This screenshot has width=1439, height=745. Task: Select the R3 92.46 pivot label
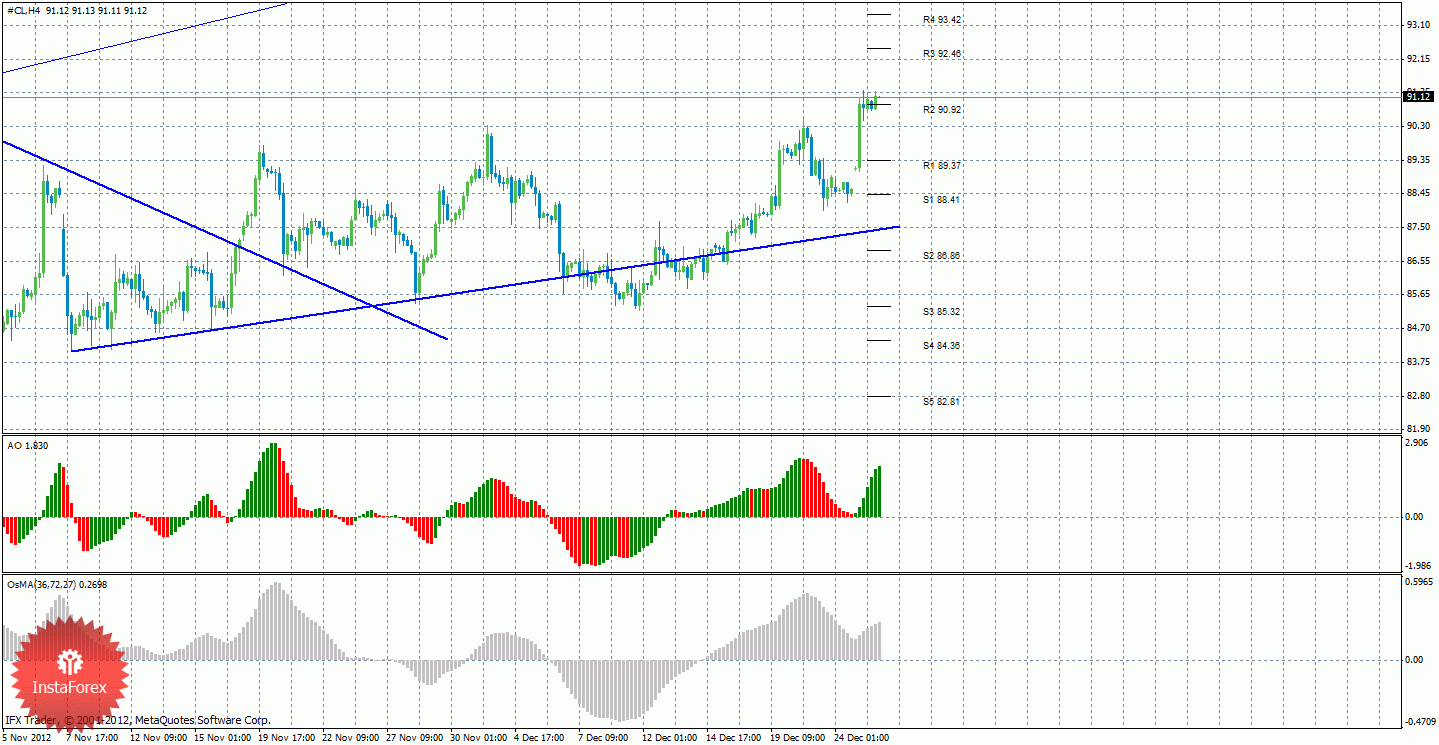coord(942,54)
